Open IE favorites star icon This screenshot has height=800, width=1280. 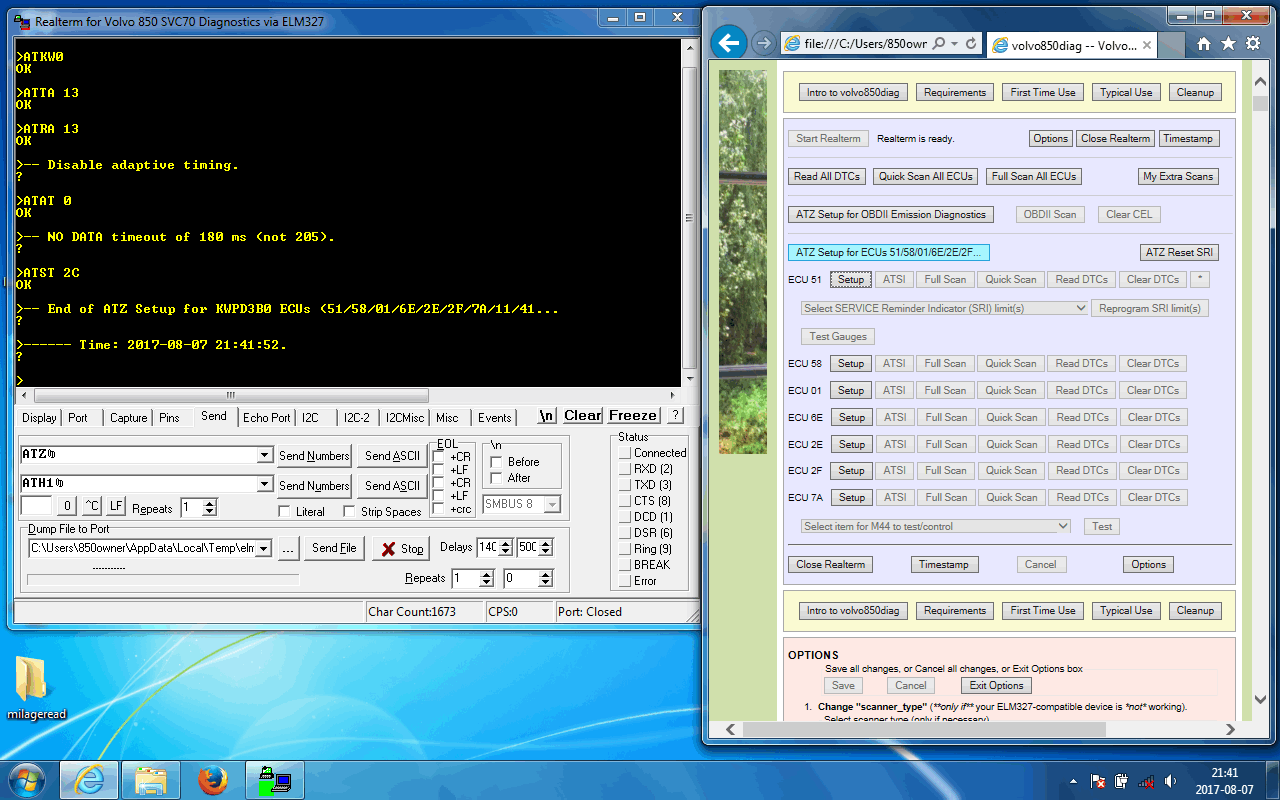1228,44
